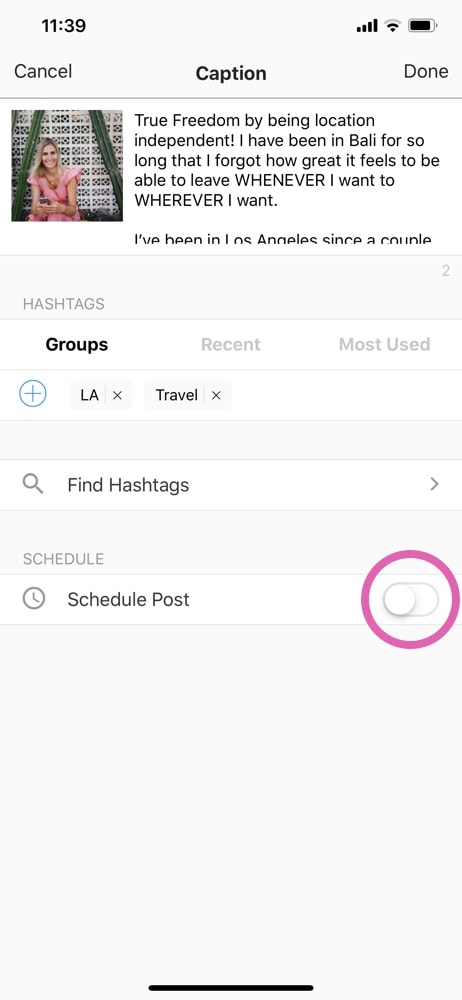The height and width of the screenshot is (1000, 462).
Task: Open the post photo thumbnail
Action: click(67, 166)
